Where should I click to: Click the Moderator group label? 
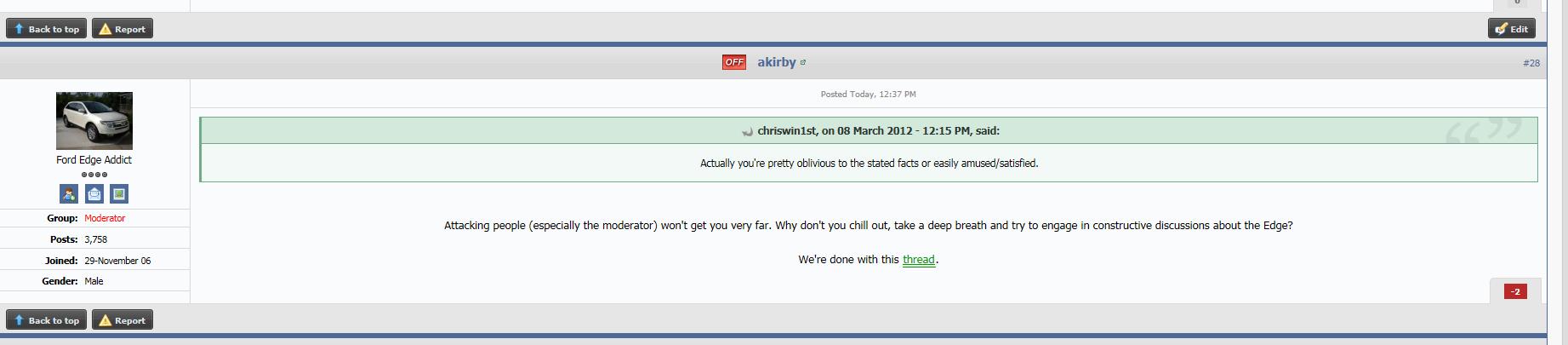105,218
